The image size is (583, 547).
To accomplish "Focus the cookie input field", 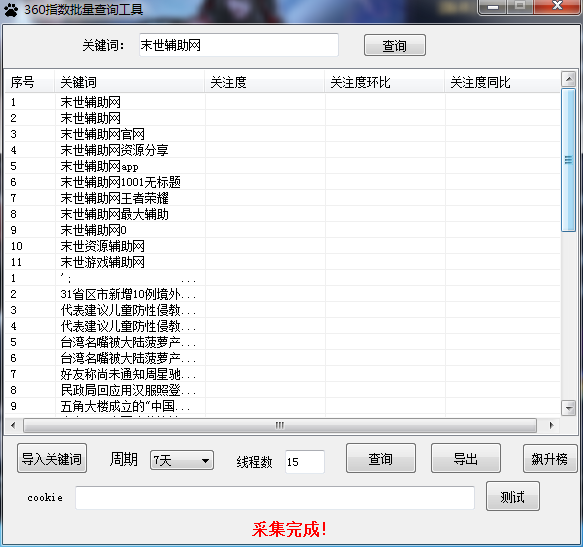I will (x=275, y=498).
